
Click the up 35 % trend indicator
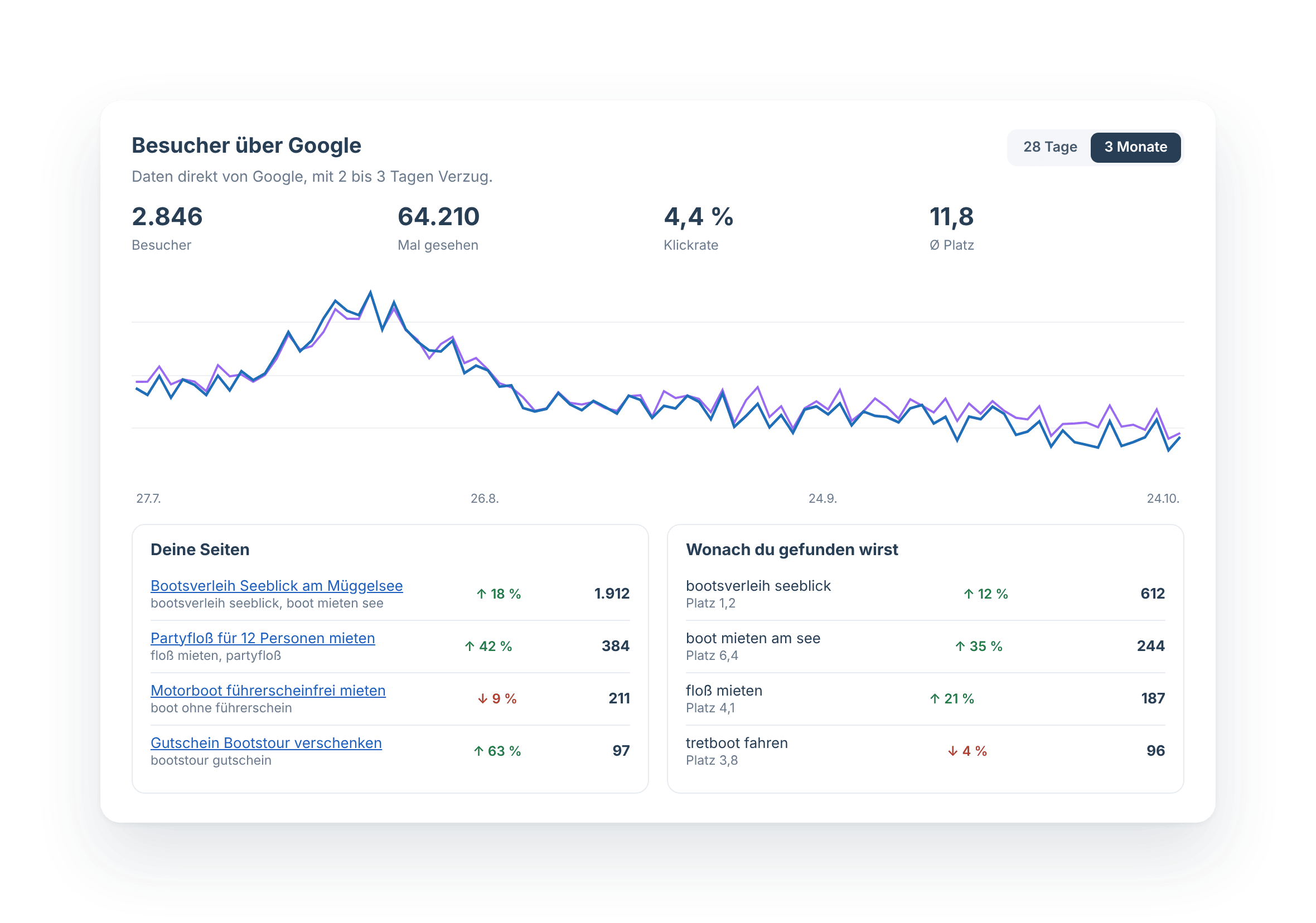tap(979, 645)
